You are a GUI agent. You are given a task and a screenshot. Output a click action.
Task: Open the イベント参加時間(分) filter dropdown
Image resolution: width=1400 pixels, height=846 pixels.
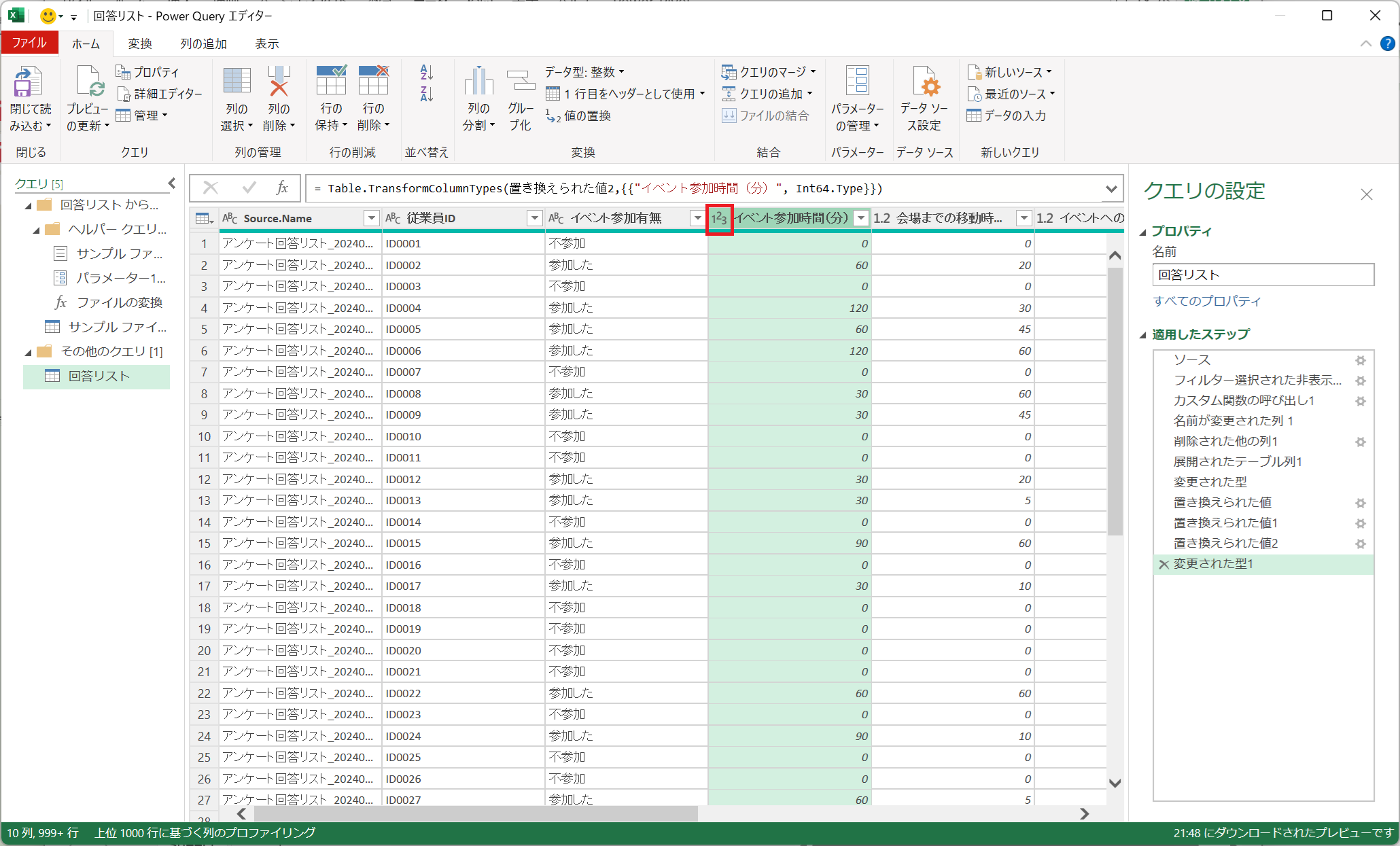click(861, 218)
